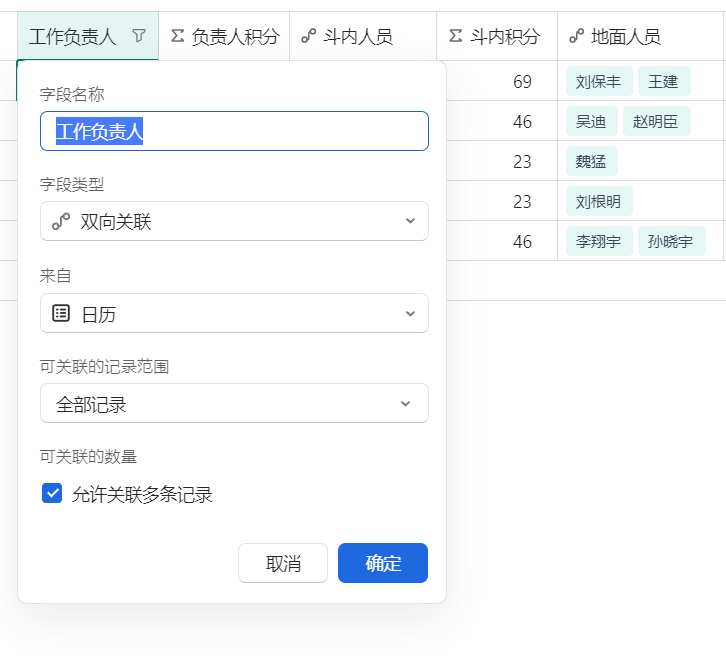Click the link icon beside 斗内人员
The width and height of the screenshot is (726, 672).
(x=309, y=36)
